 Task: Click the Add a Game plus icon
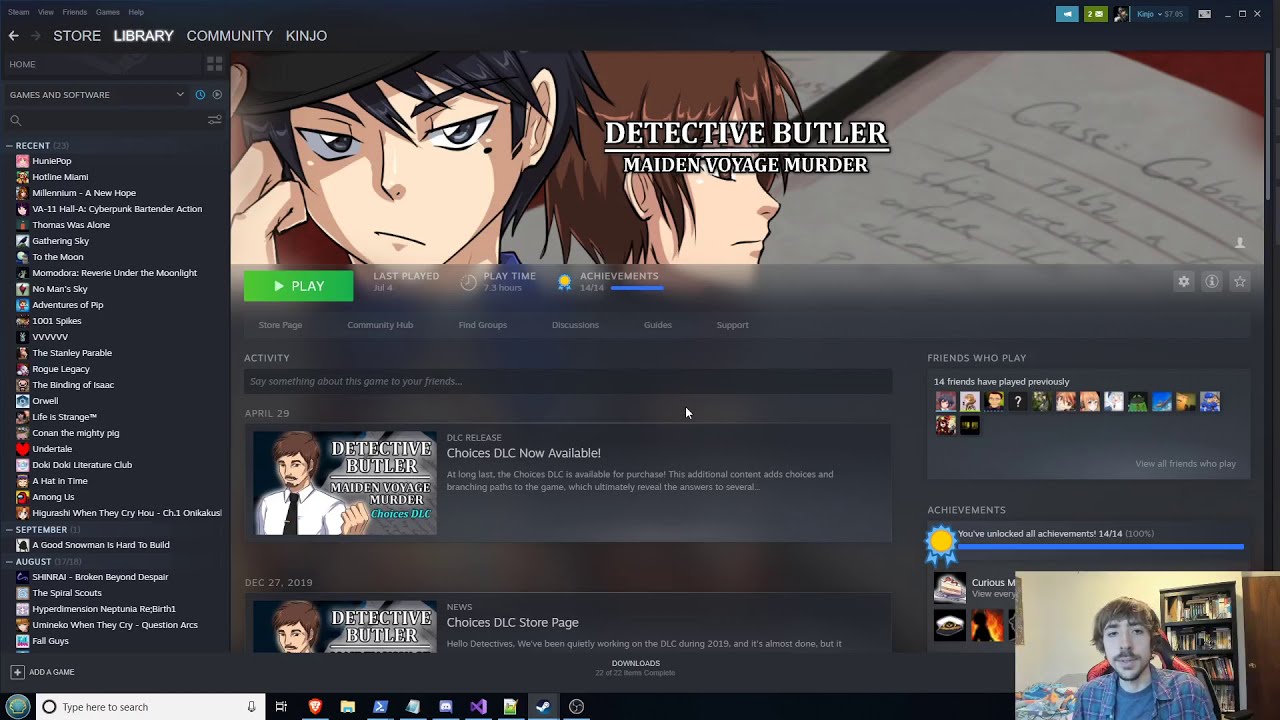[17, 672]
